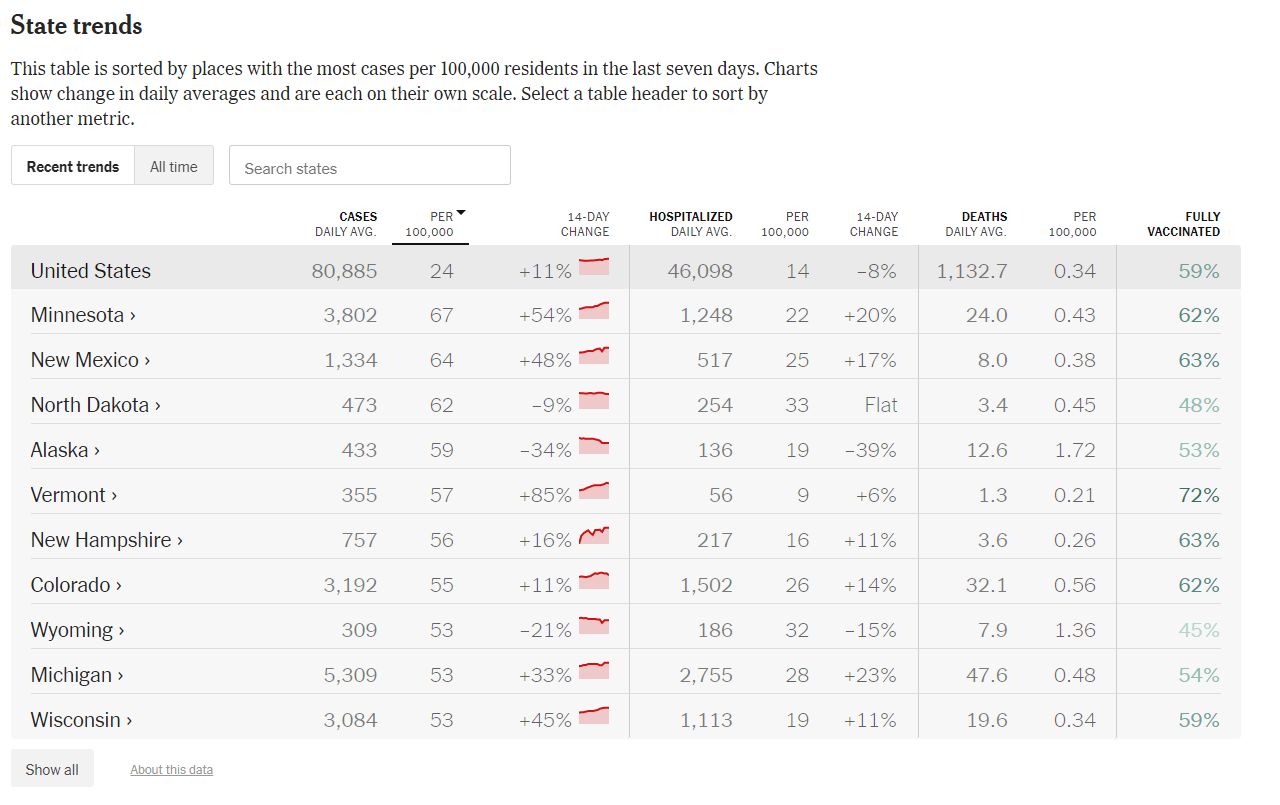Sort table by Cases Daily Avg.

(346, 224)
